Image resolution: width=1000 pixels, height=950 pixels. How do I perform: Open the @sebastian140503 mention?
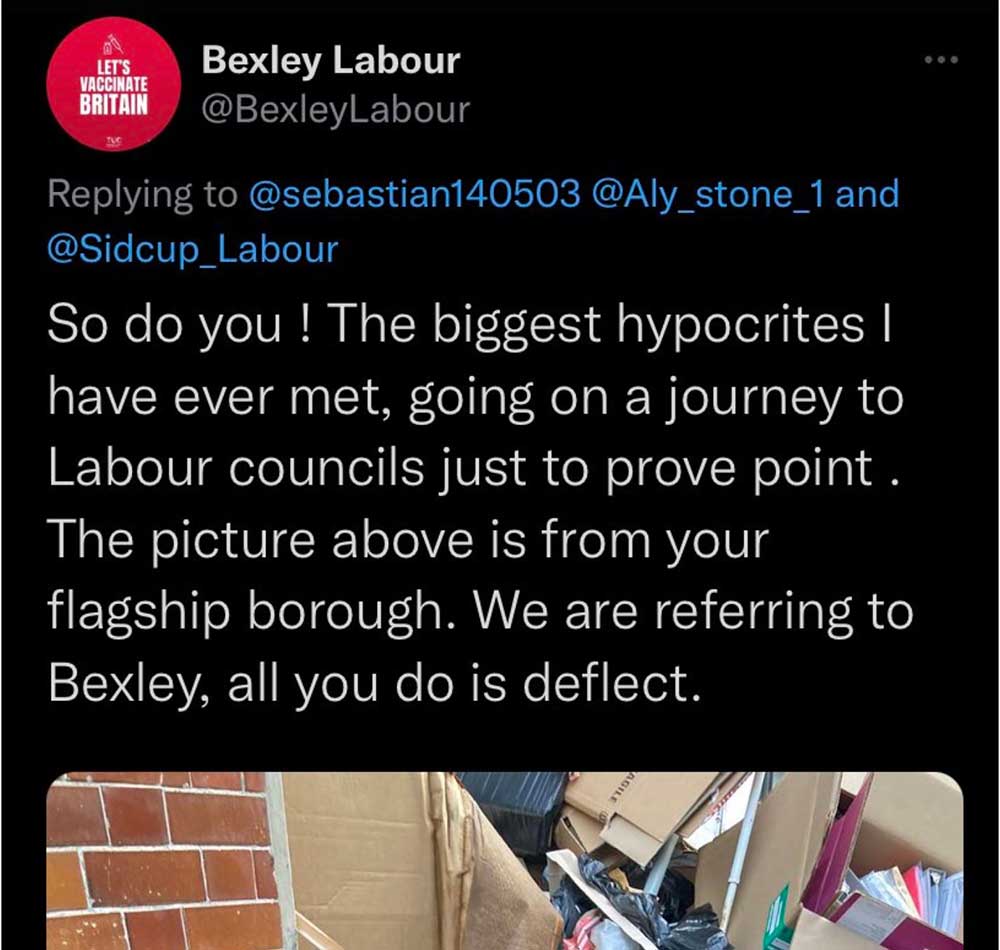tap(414, 193)
